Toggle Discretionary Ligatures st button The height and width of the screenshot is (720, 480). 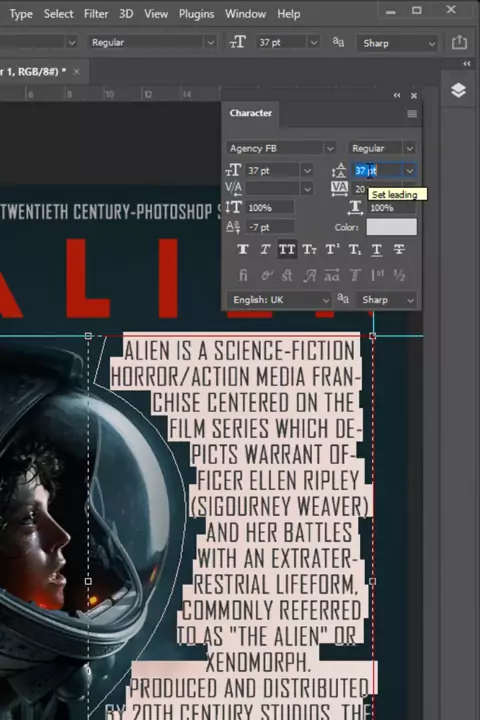point(287,275)
